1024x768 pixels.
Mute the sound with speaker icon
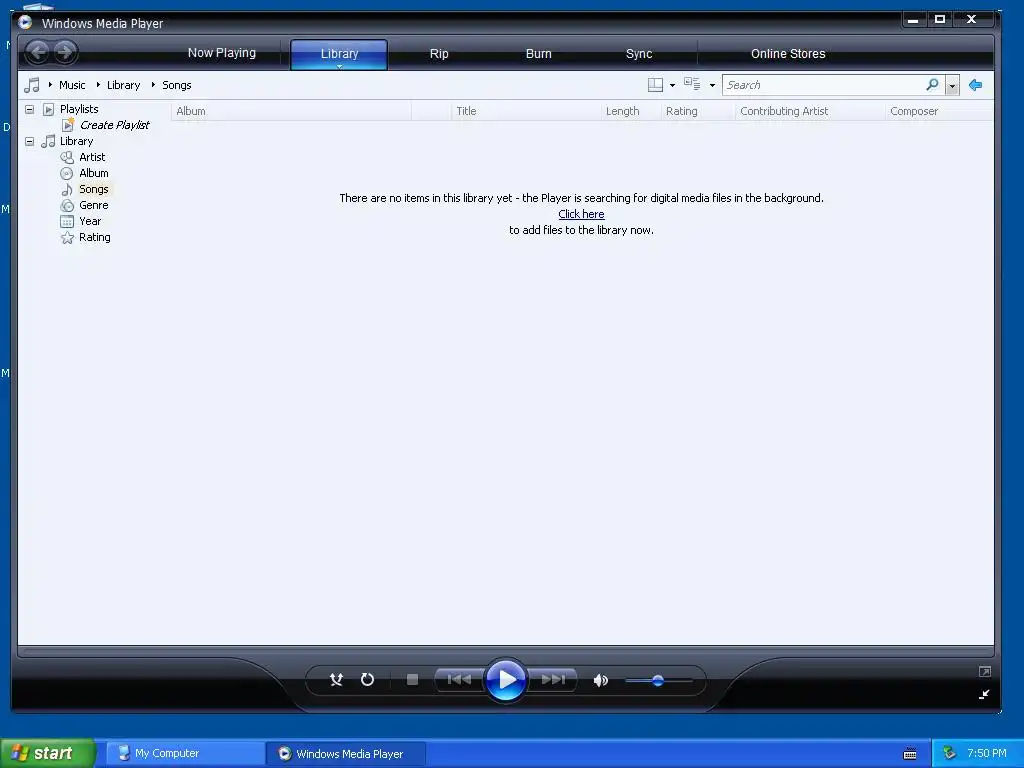click(601, 680)
